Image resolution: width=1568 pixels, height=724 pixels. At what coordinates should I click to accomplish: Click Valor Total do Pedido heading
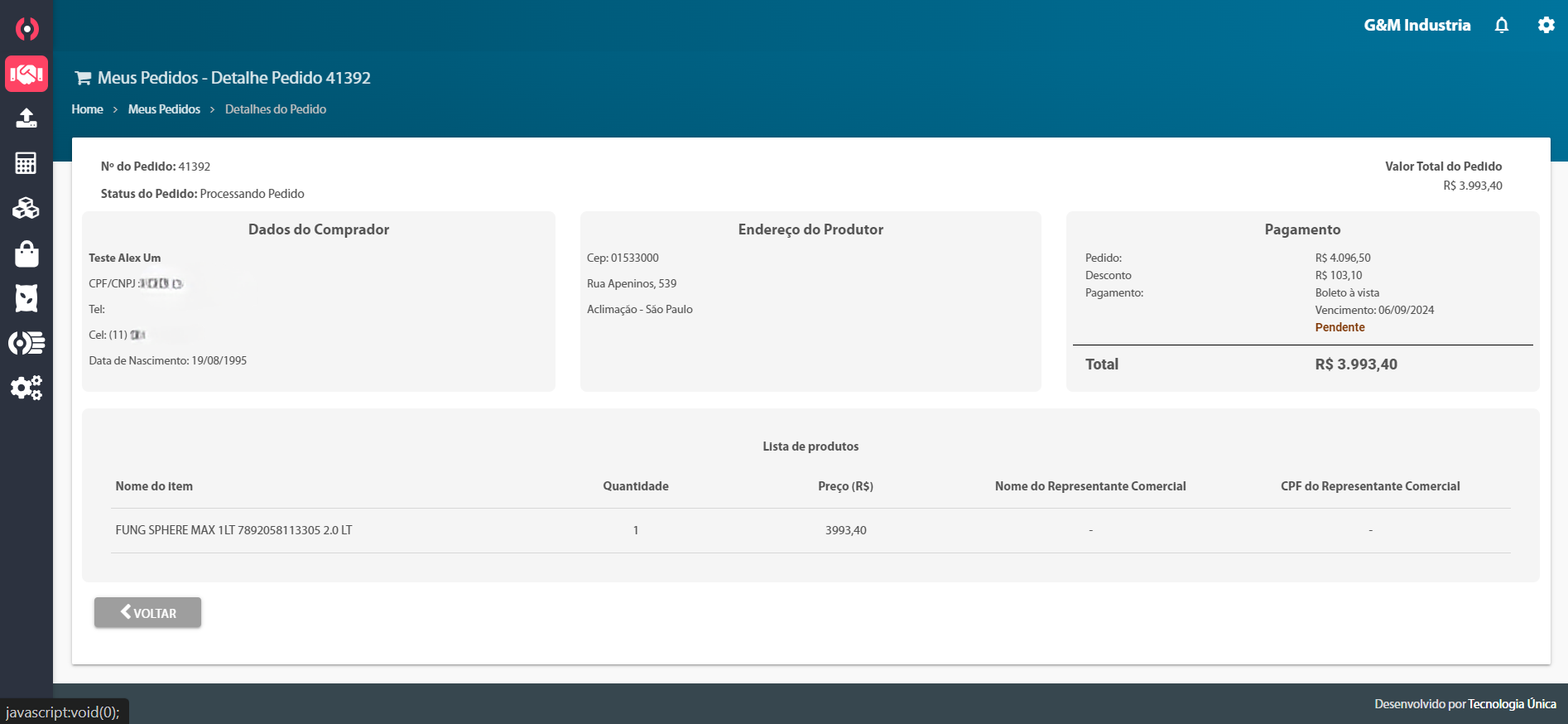[1443, 167]
